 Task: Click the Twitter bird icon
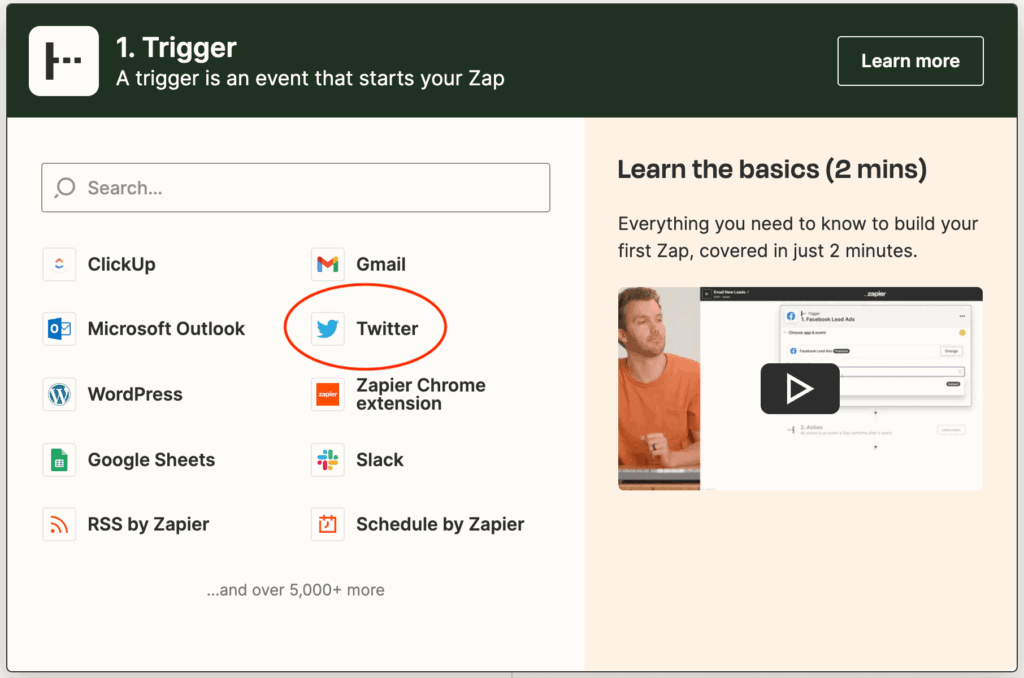pos(328,329)
